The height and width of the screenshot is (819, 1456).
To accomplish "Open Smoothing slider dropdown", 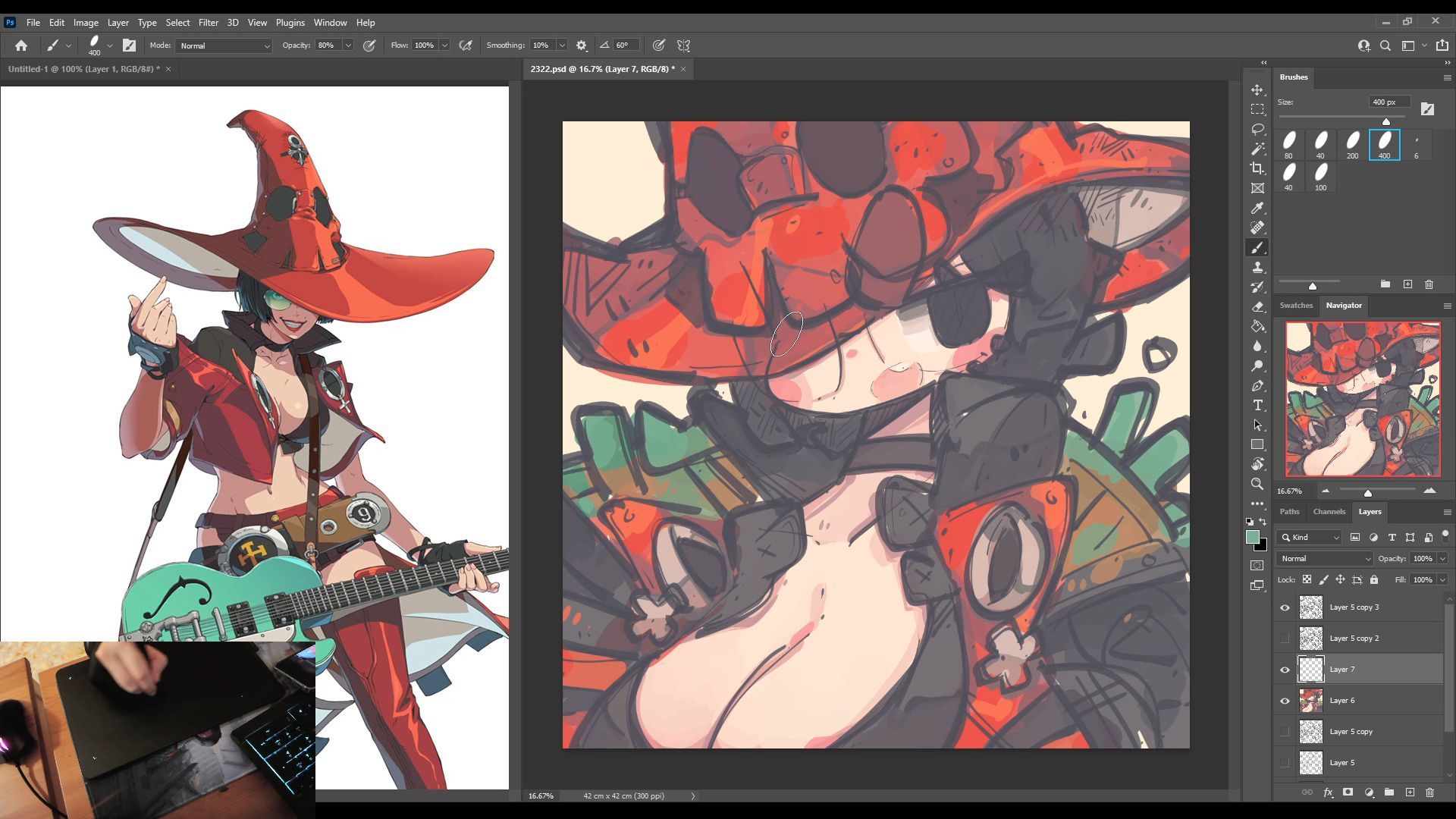I will (562, 45).
